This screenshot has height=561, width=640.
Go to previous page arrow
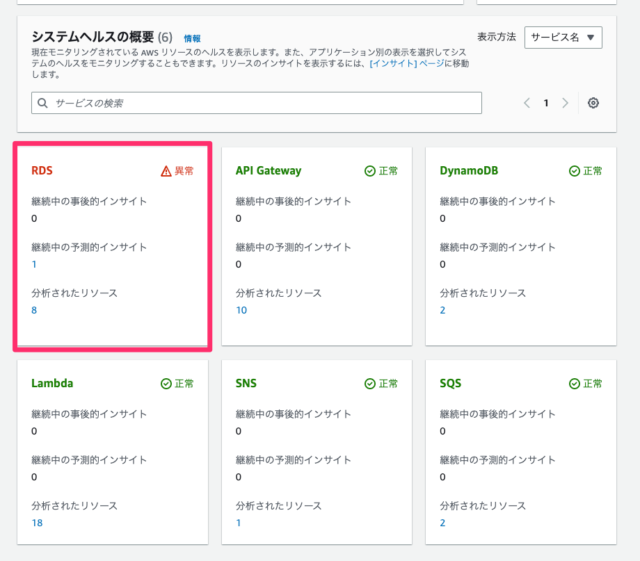pyautogui.click(x=527, y=103)
